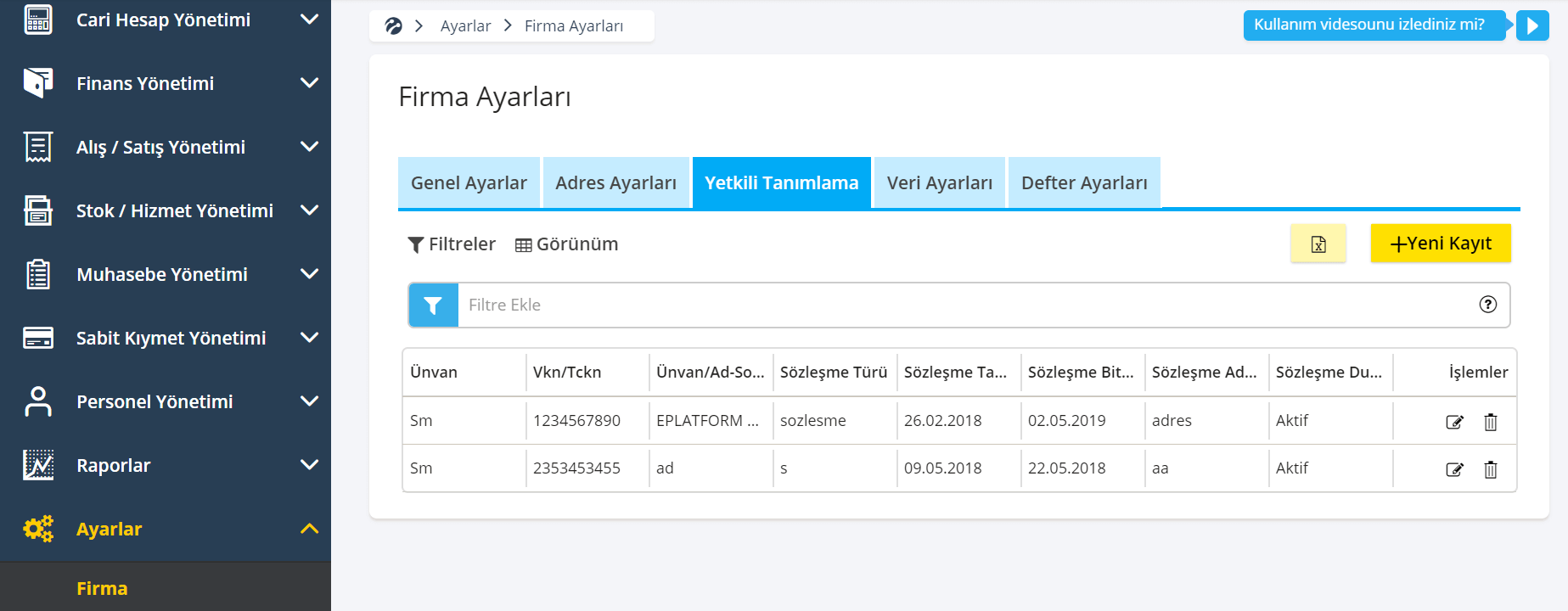Expand Muhasebe Yönetimi chevron
Image resolution: width=1568 pixels, height=611 pixels.
[310, 273]
